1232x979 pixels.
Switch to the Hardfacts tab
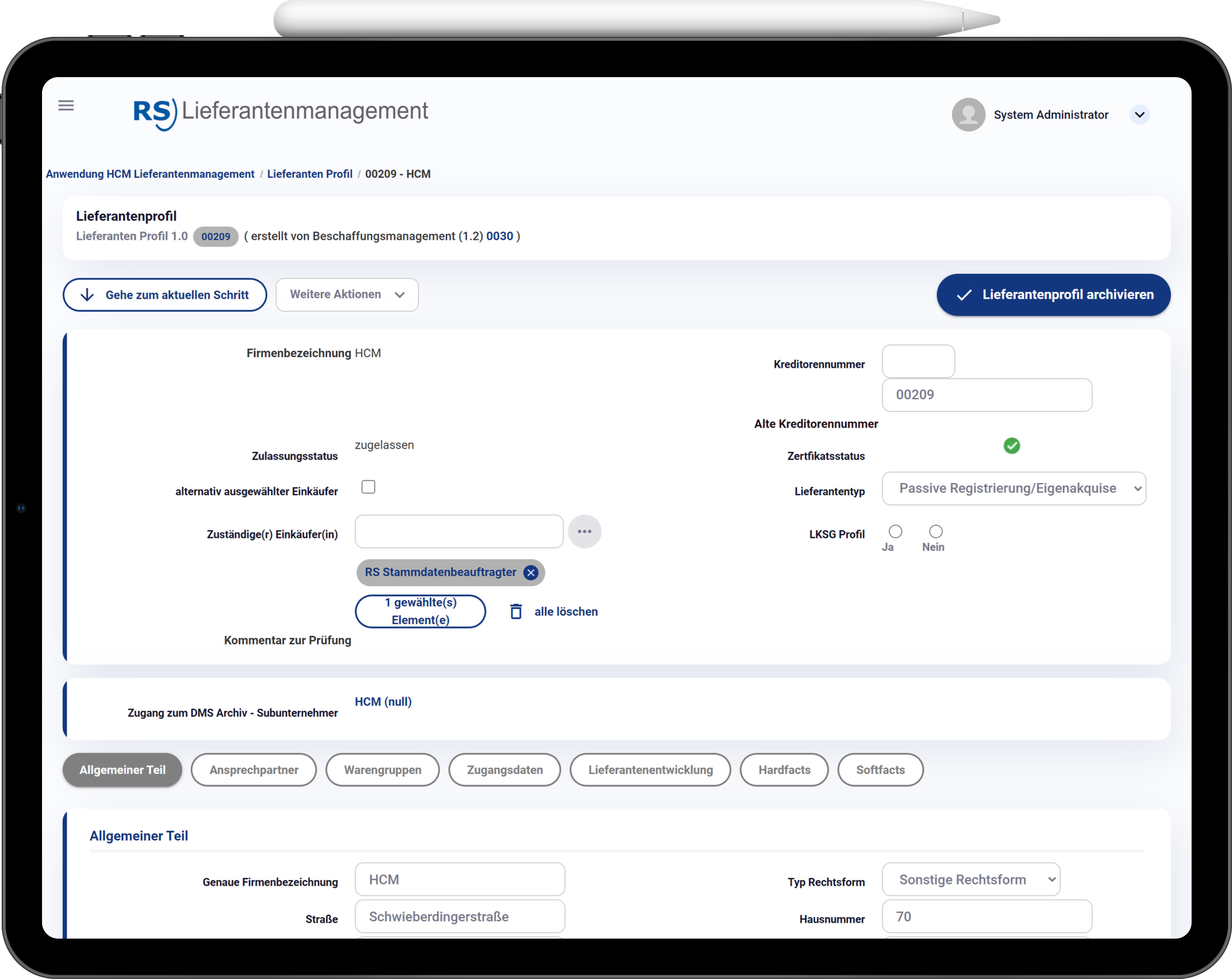click(784, 770)
